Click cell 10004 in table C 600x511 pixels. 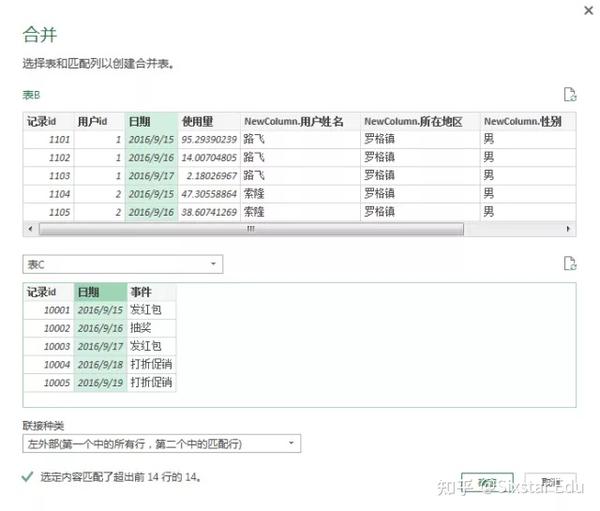tap(49, 364)
